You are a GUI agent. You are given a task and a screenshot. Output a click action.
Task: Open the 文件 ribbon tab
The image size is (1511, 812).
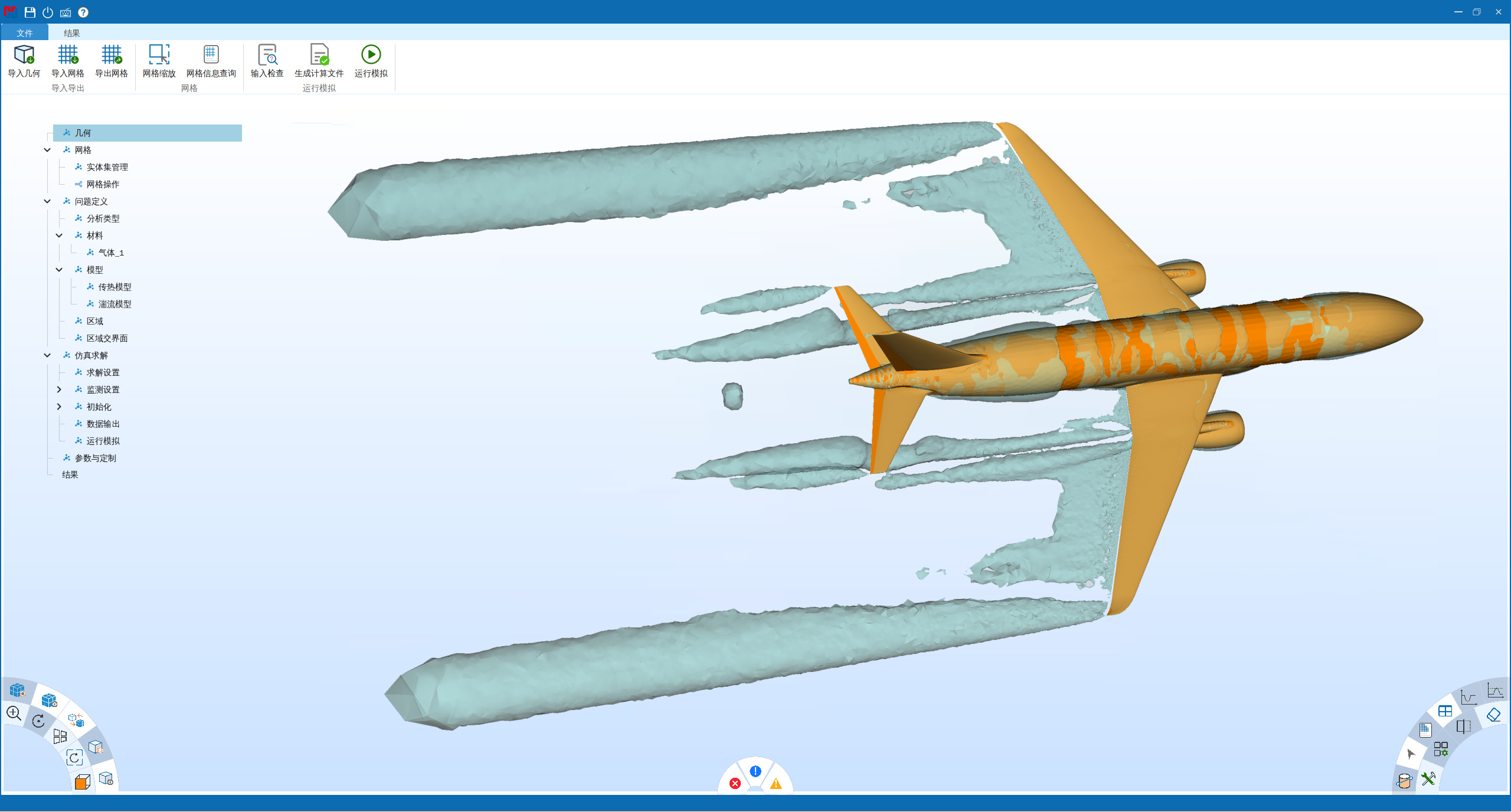(x=24, y=33)
